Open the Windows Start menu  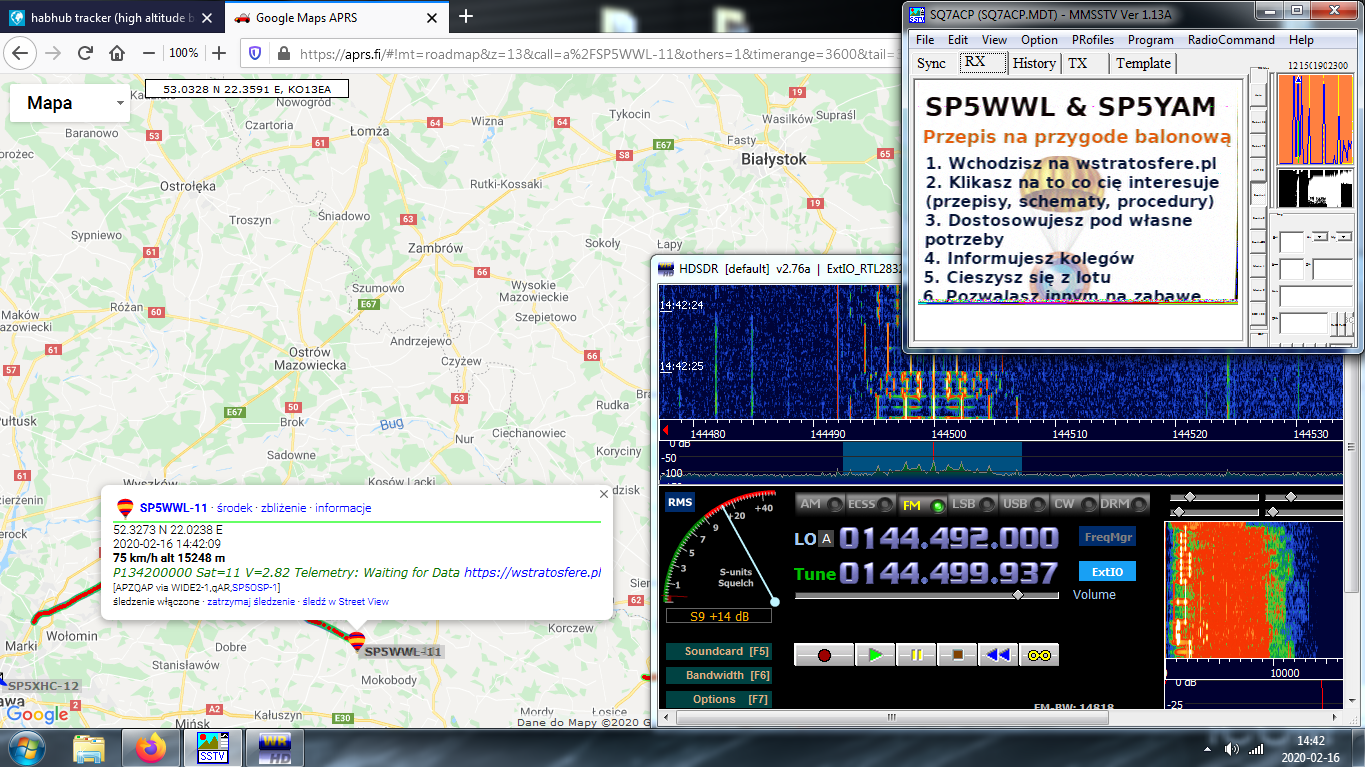pyautogui.click(x=26, y=748)
